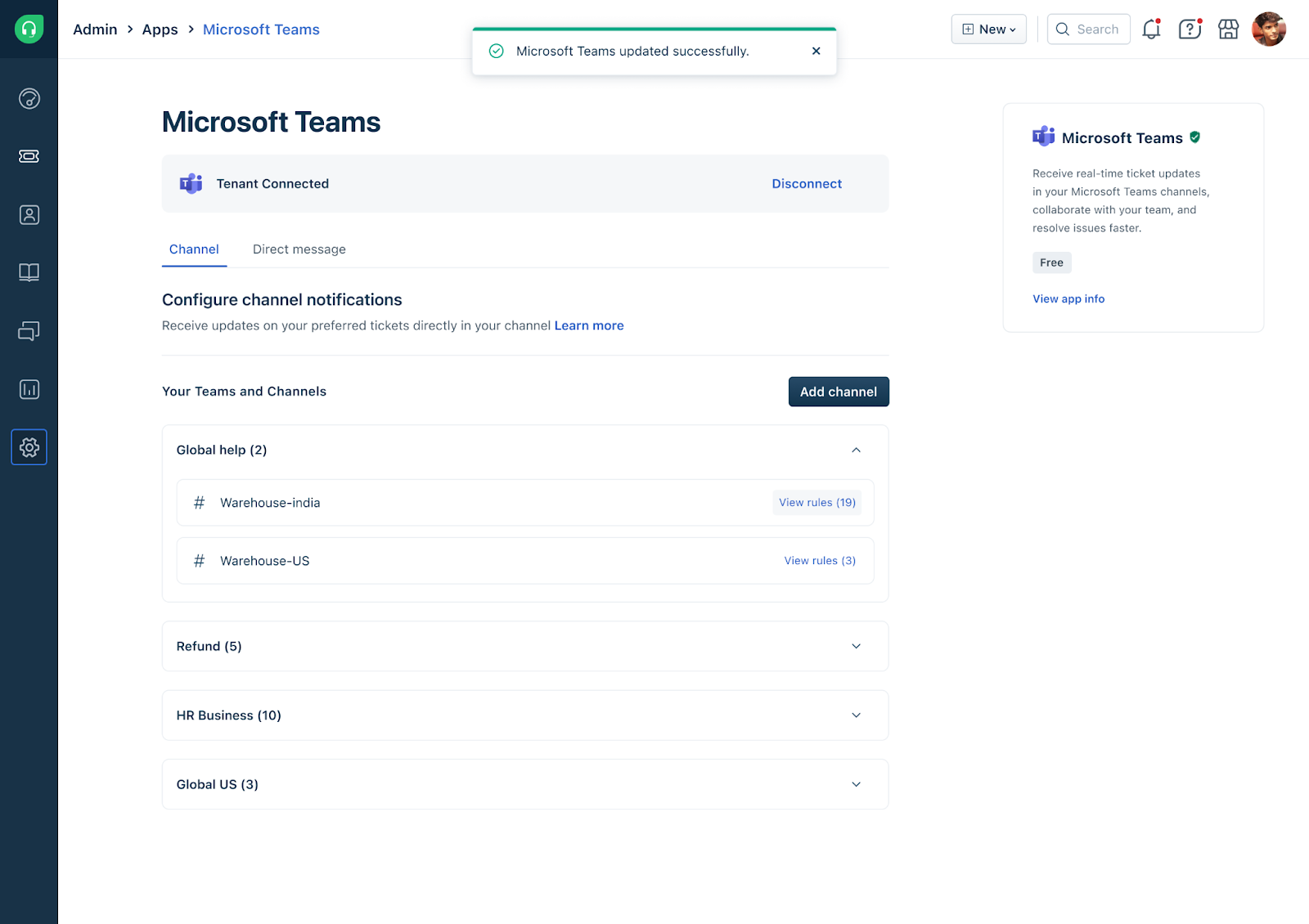The width and height of the screenshot is (1309, 924).
Task: Go to Apps in breadcrumb
Action: [160, 29]
